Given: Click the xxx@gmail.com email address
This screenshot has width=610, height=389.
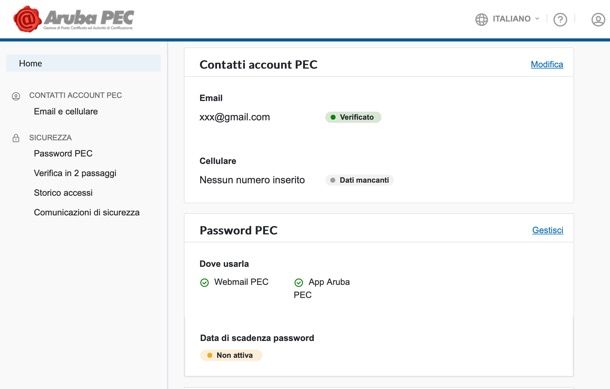Looking at the screenshot, I should 235,117.
